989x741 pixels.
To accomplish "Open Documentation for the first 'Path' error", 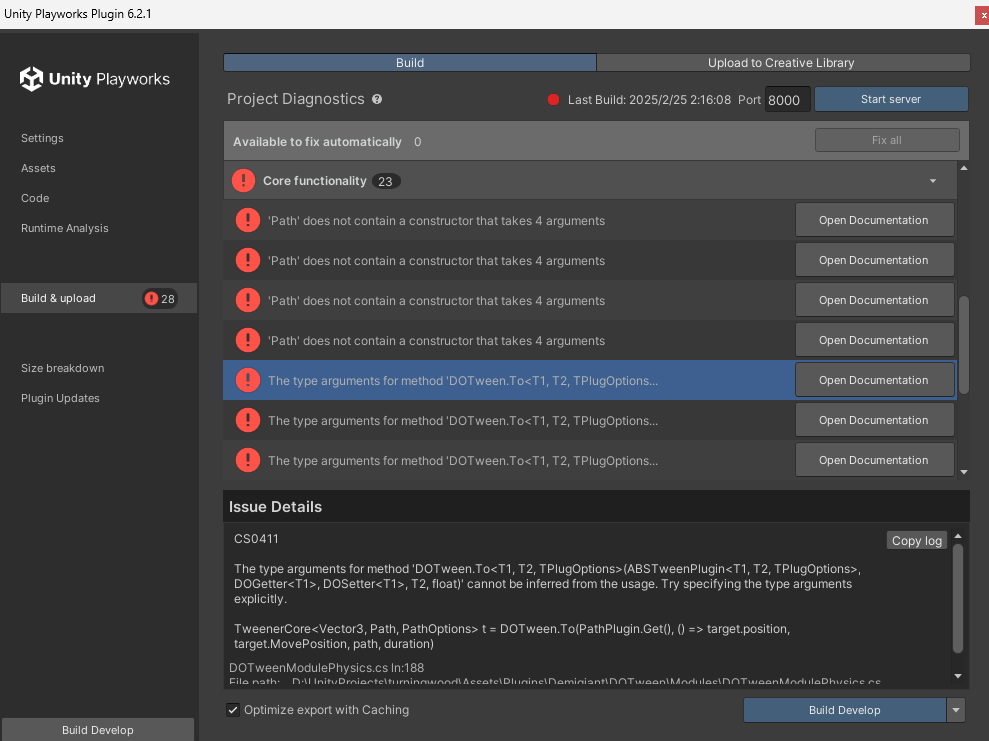I will [x=874, y=220].
